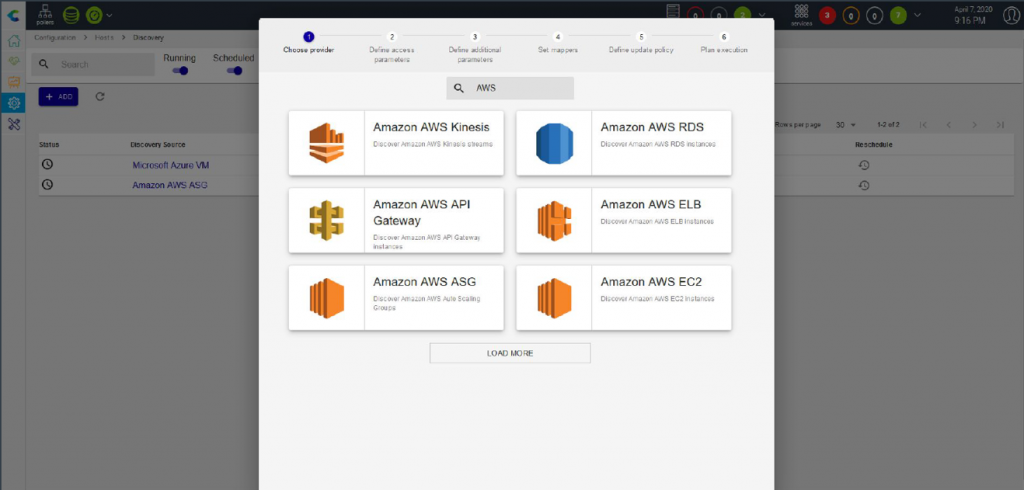Open the Amazon AWS ASG job in table
Image resolution: width=1024 pixels, height=490 pixels.
click(170, 185)
